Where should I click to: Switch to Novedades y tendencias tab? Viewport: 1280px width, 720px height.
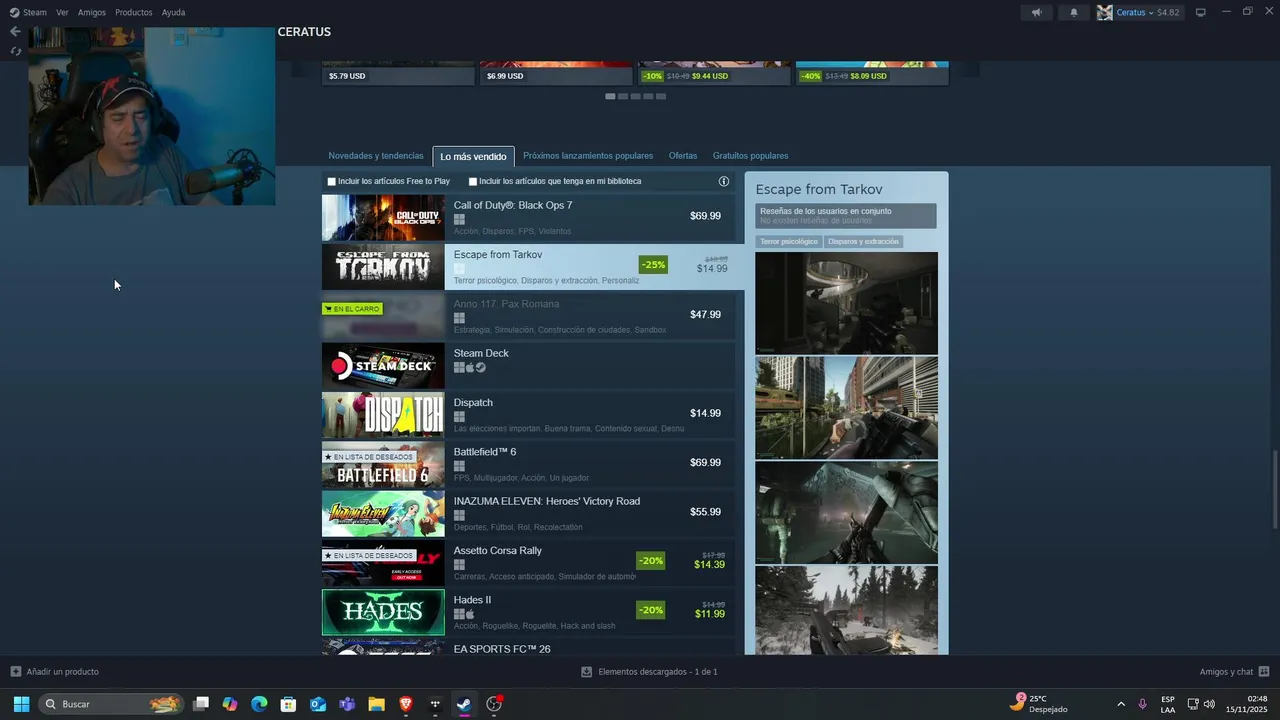[x=376, y=156]
